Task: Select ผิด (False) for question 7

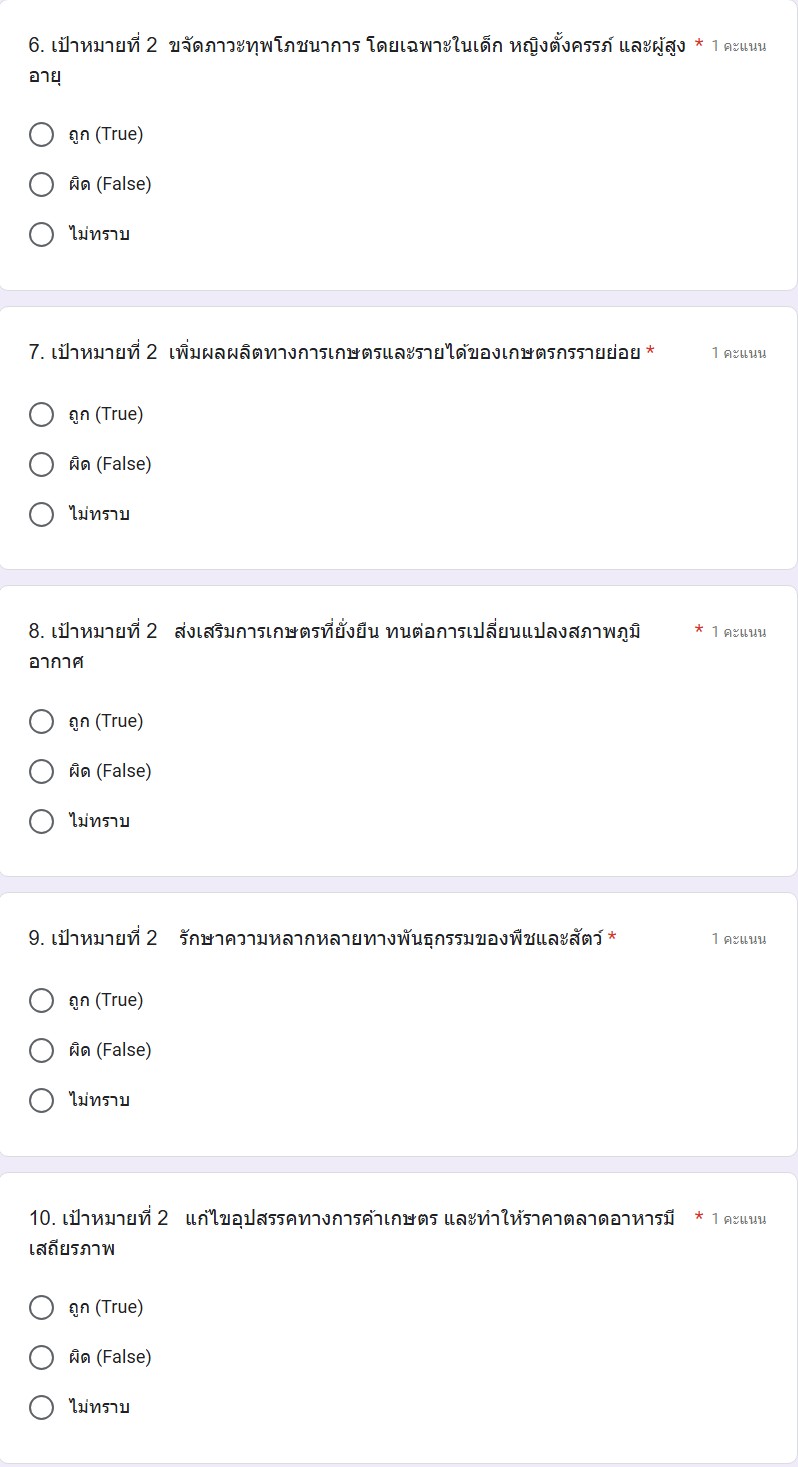Action: 42,464
